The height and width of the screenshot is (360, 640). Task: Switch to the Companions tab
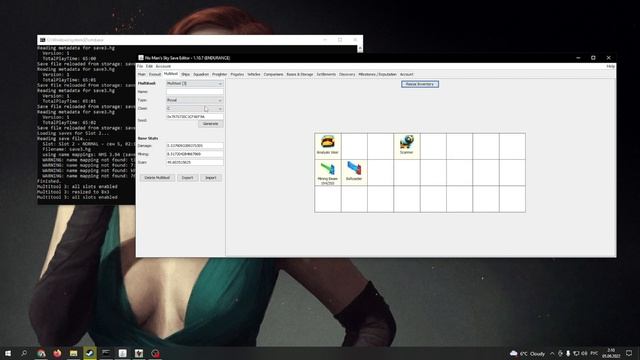pos(273,74)
